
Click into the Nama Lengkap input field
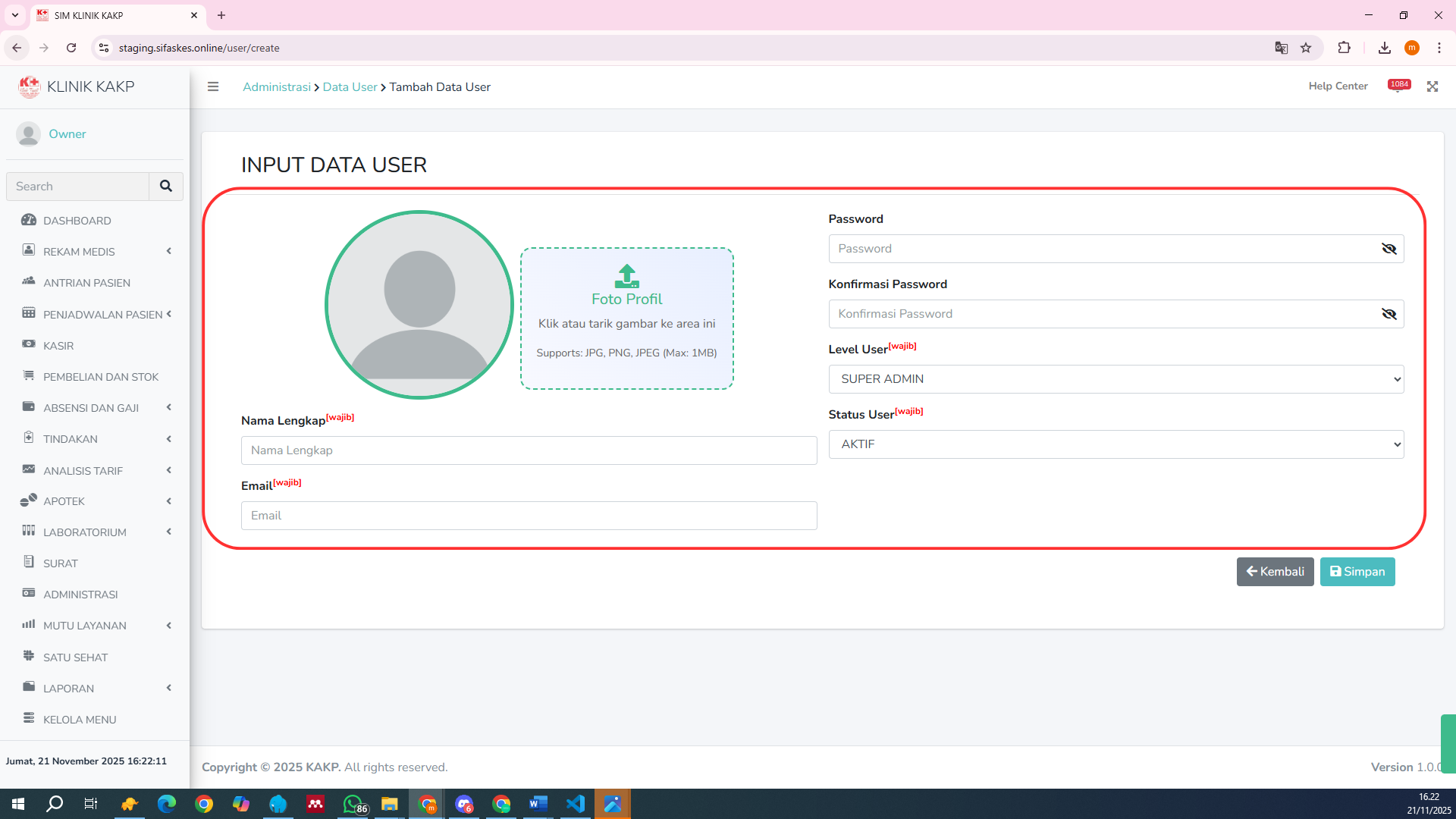pos(529,450)
